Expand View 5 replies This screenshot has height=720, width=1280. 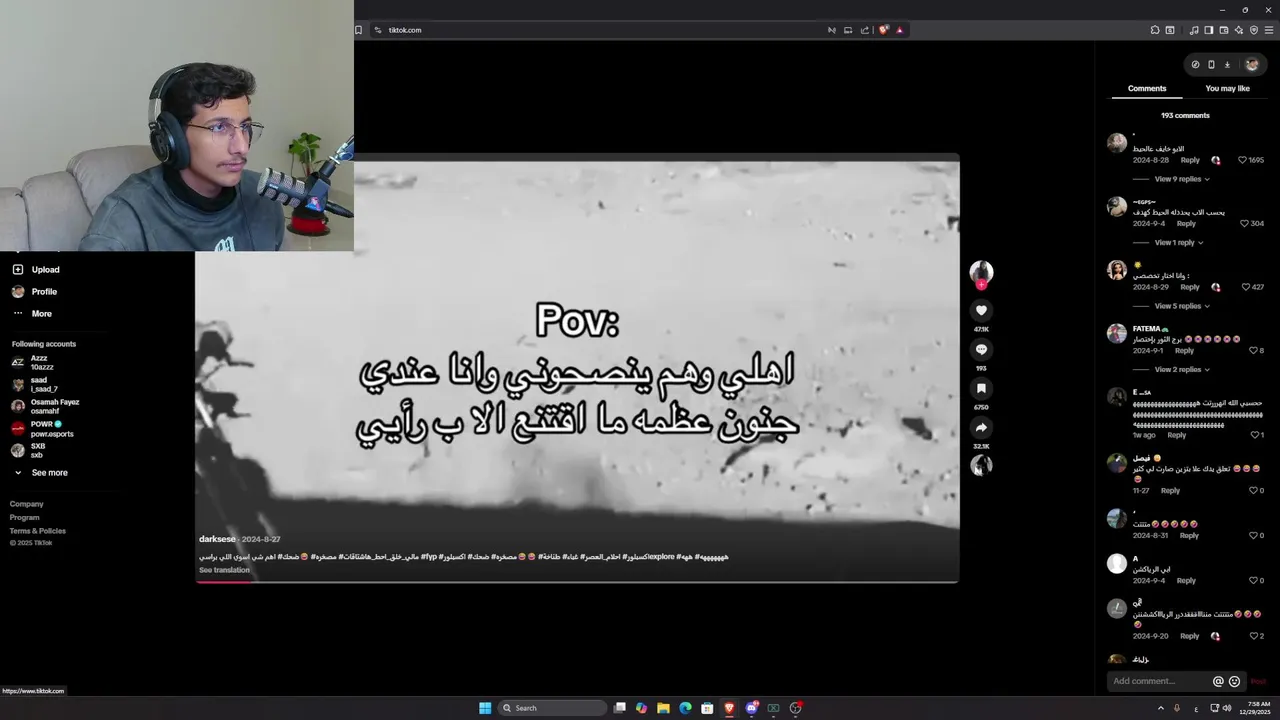tap(1182, 306)
